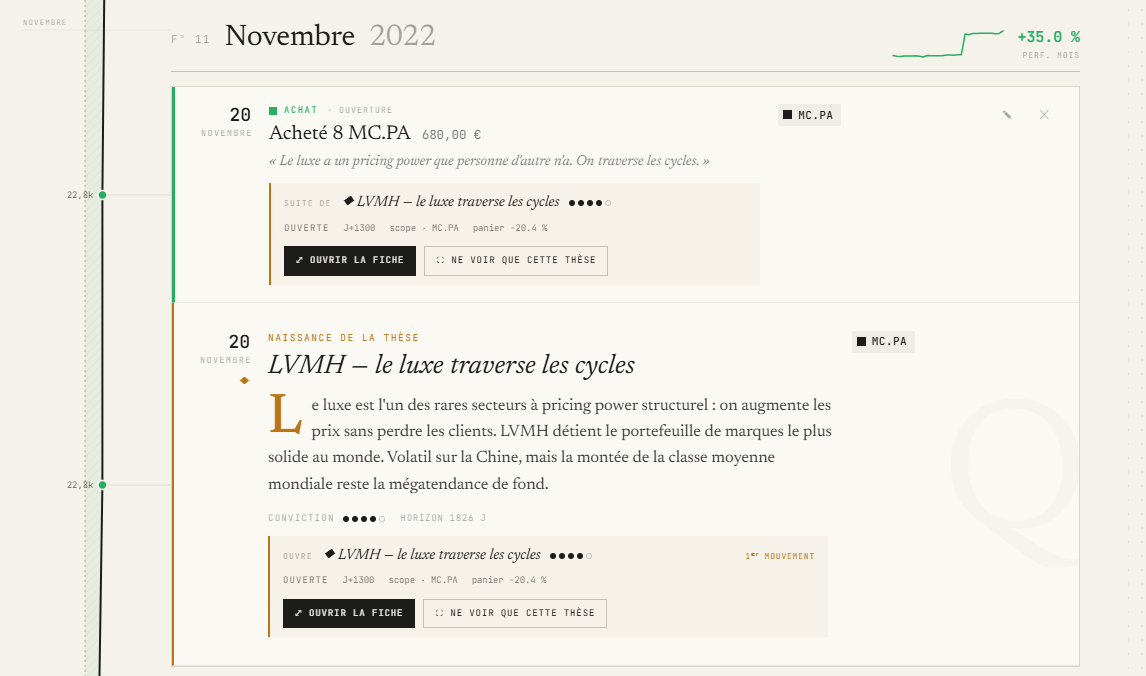This screenshot has height=676, width=1146.
Task: Click the PERF. MOIS label
Action: pos(1050,56)
